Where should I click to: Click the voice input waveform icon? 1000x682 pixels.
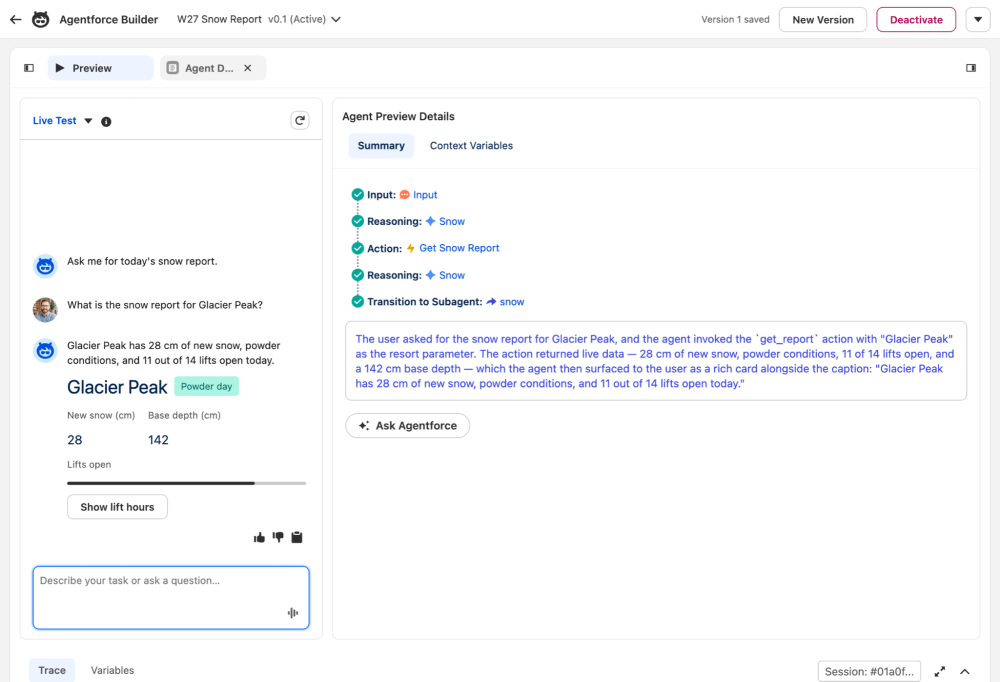tap(293, 613)
